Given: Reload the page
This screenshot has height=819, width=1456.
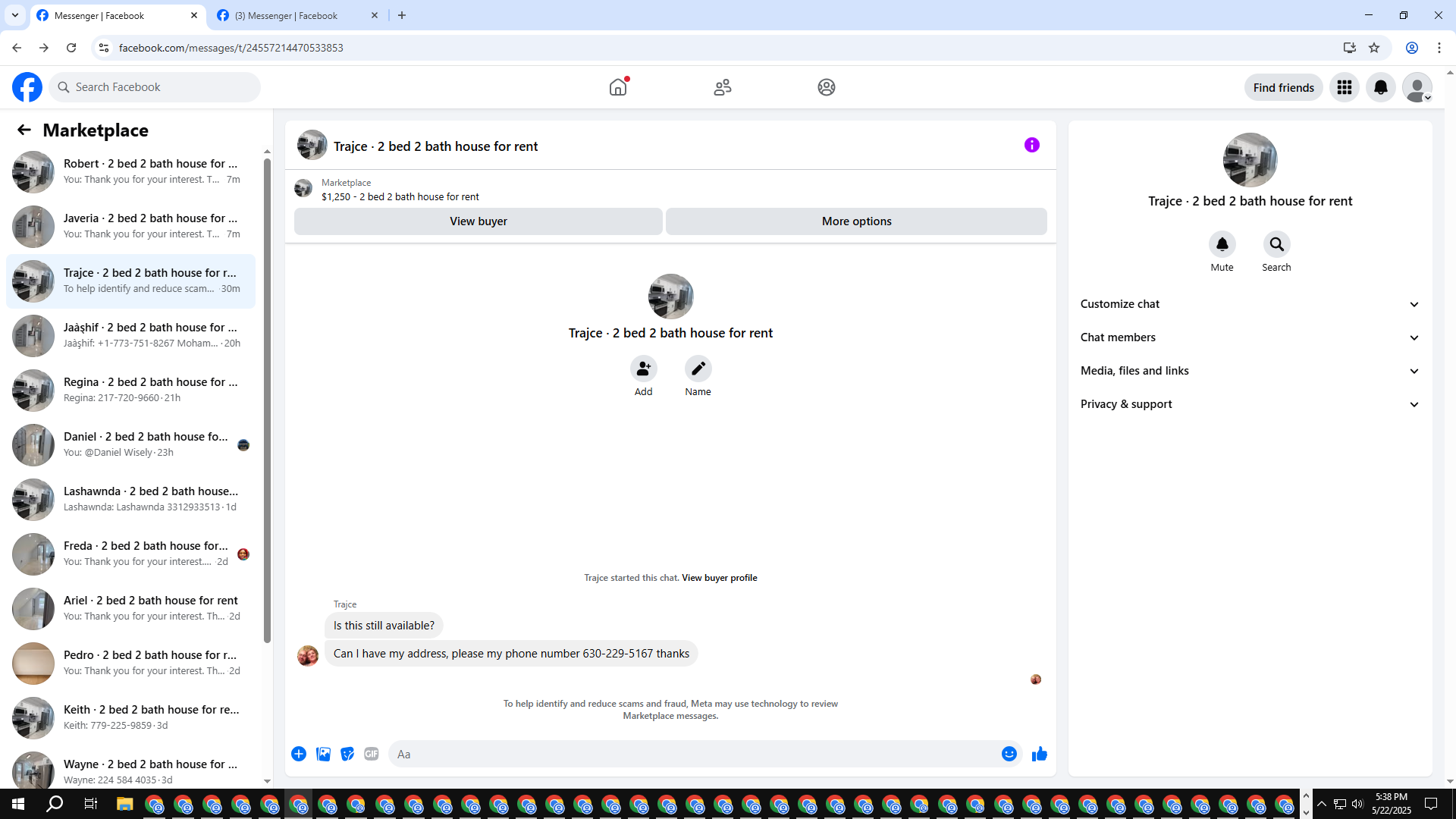Looking at the screenshot, I should 71,48.
